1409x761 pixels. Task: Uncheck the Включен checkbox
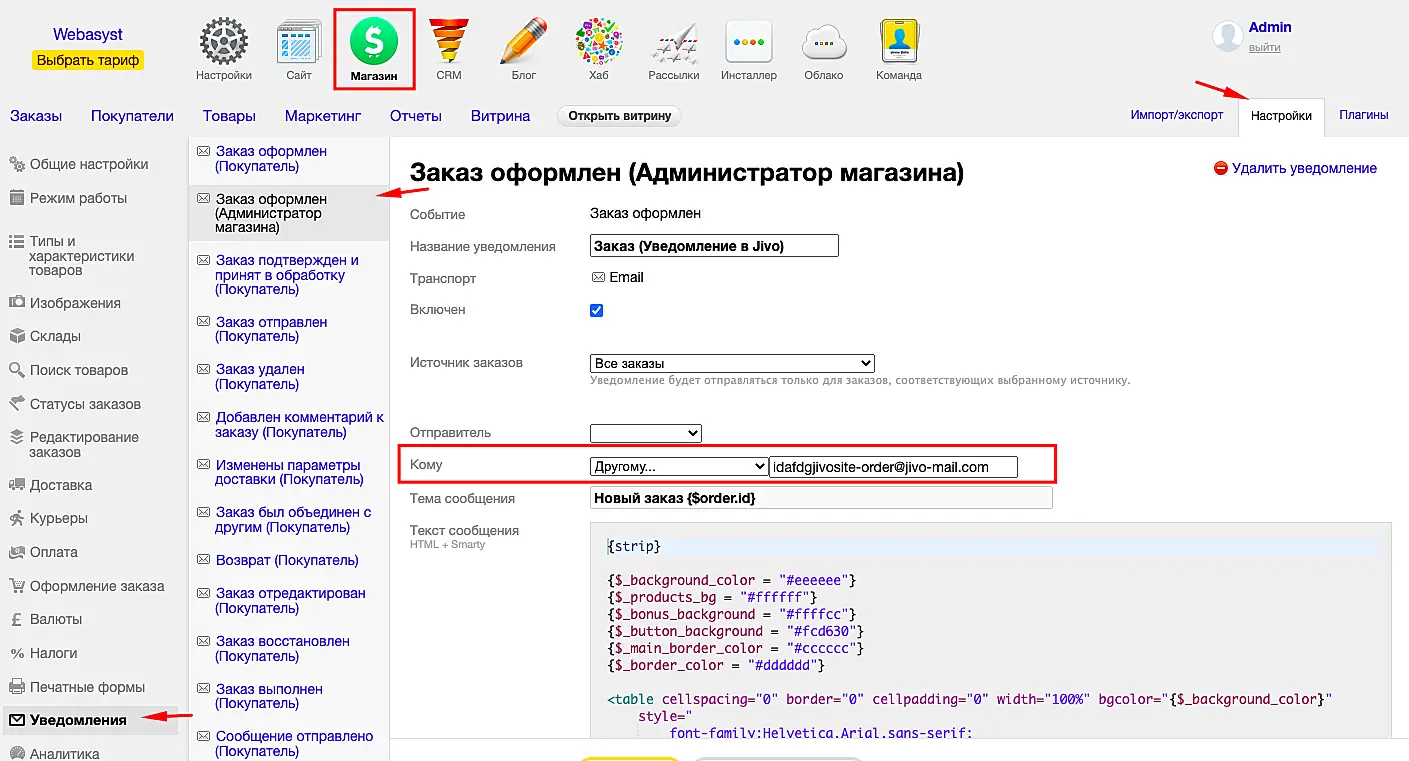click(x=597, y=310)
